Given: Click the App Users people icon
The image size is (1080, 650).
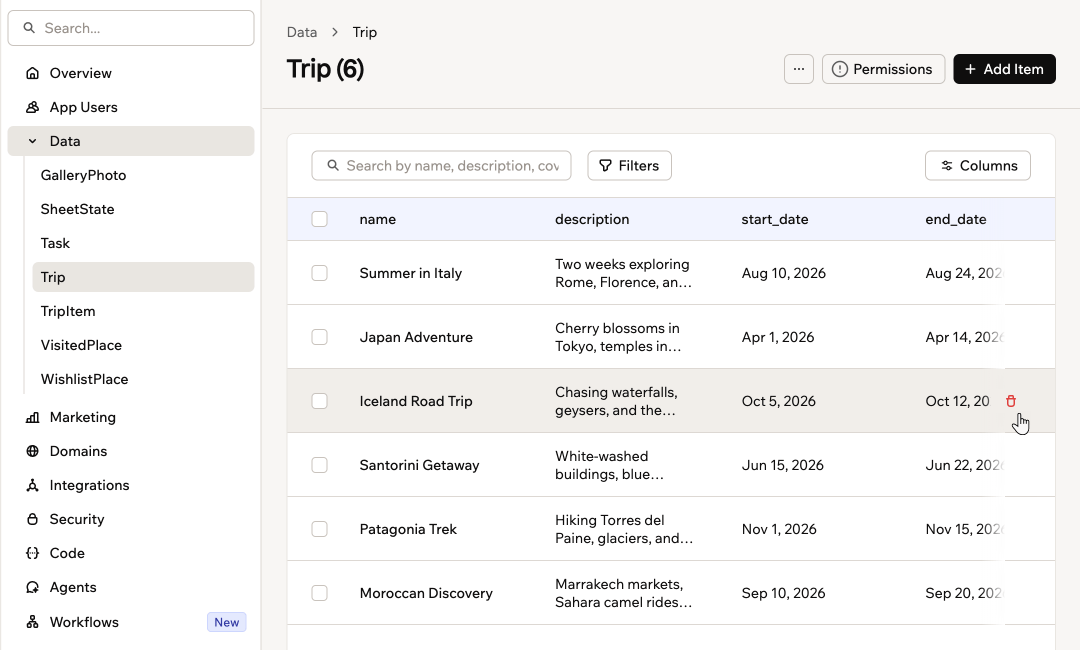Looking at the screenshot, I should 32,107.
